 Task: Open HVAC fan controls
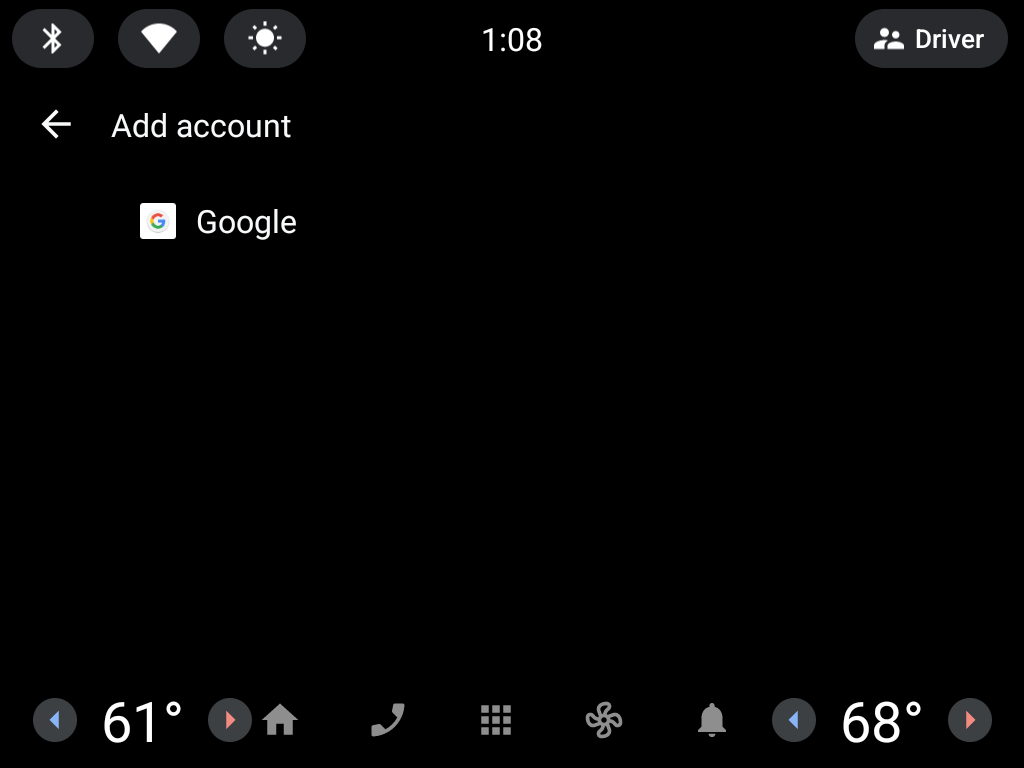click(x=604, y=720)
